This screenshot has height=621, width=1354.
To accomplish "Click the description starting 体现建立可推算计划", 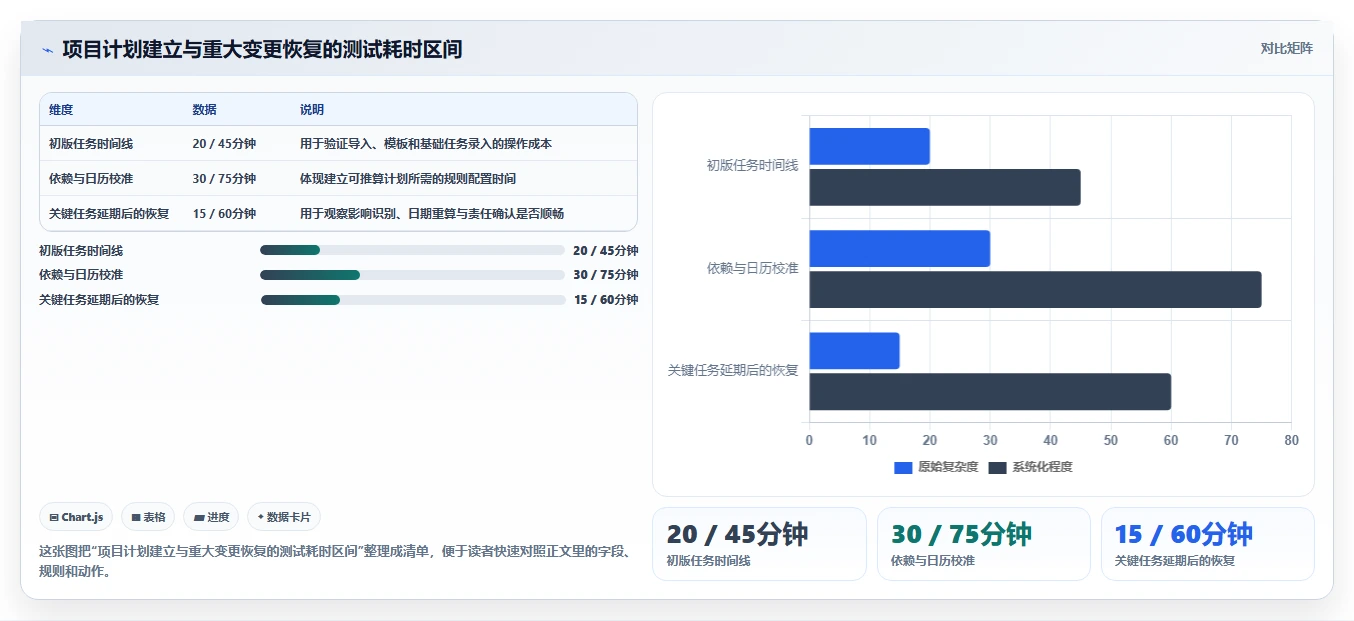I will pyautogui.click(x=408, y=179).
